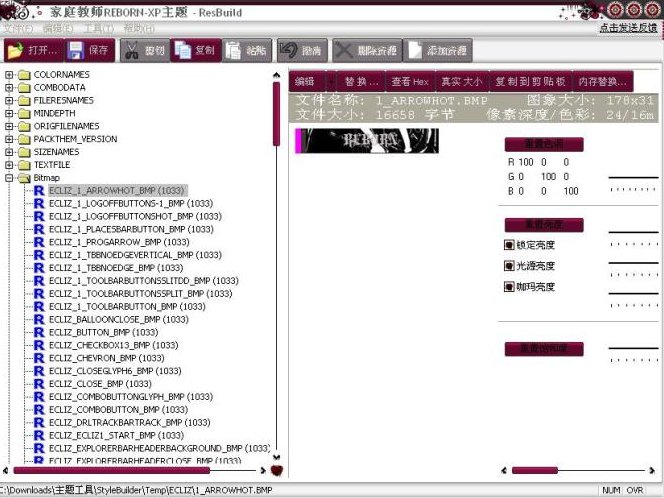This screenshot has height=498, width=664.
Task: Open the 编辑(E) menu
Action: click(58, 29)
